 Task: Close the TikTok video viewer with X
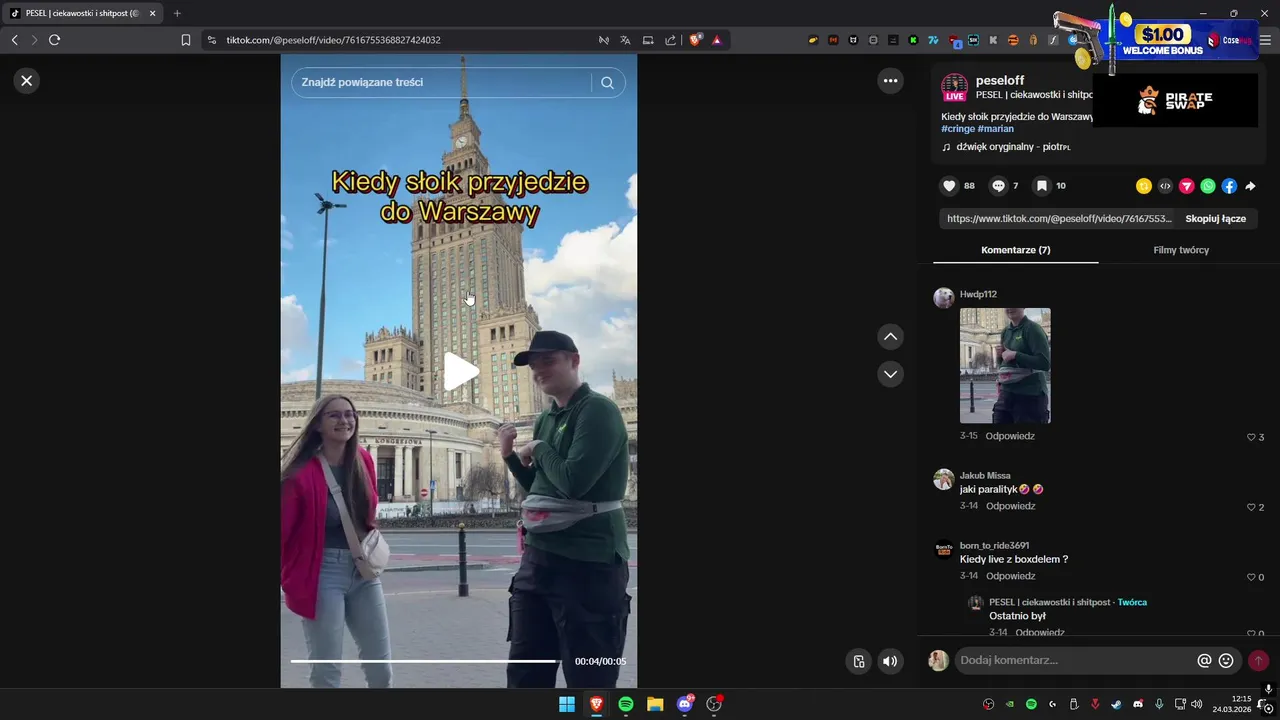(27, 81)
